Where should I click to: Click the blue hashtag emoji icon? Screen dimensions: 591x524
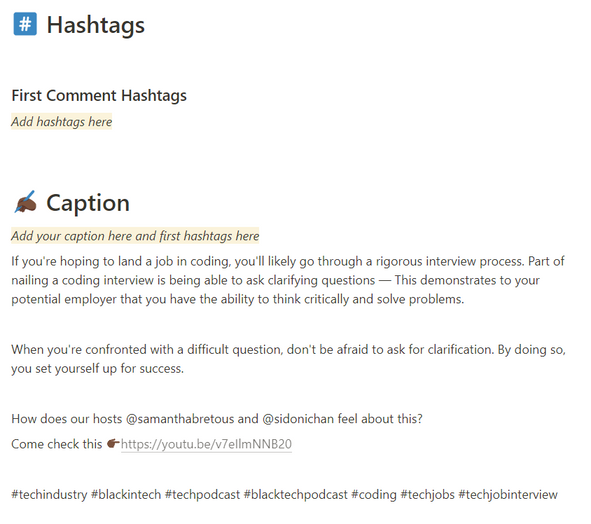tap(25, 24)
